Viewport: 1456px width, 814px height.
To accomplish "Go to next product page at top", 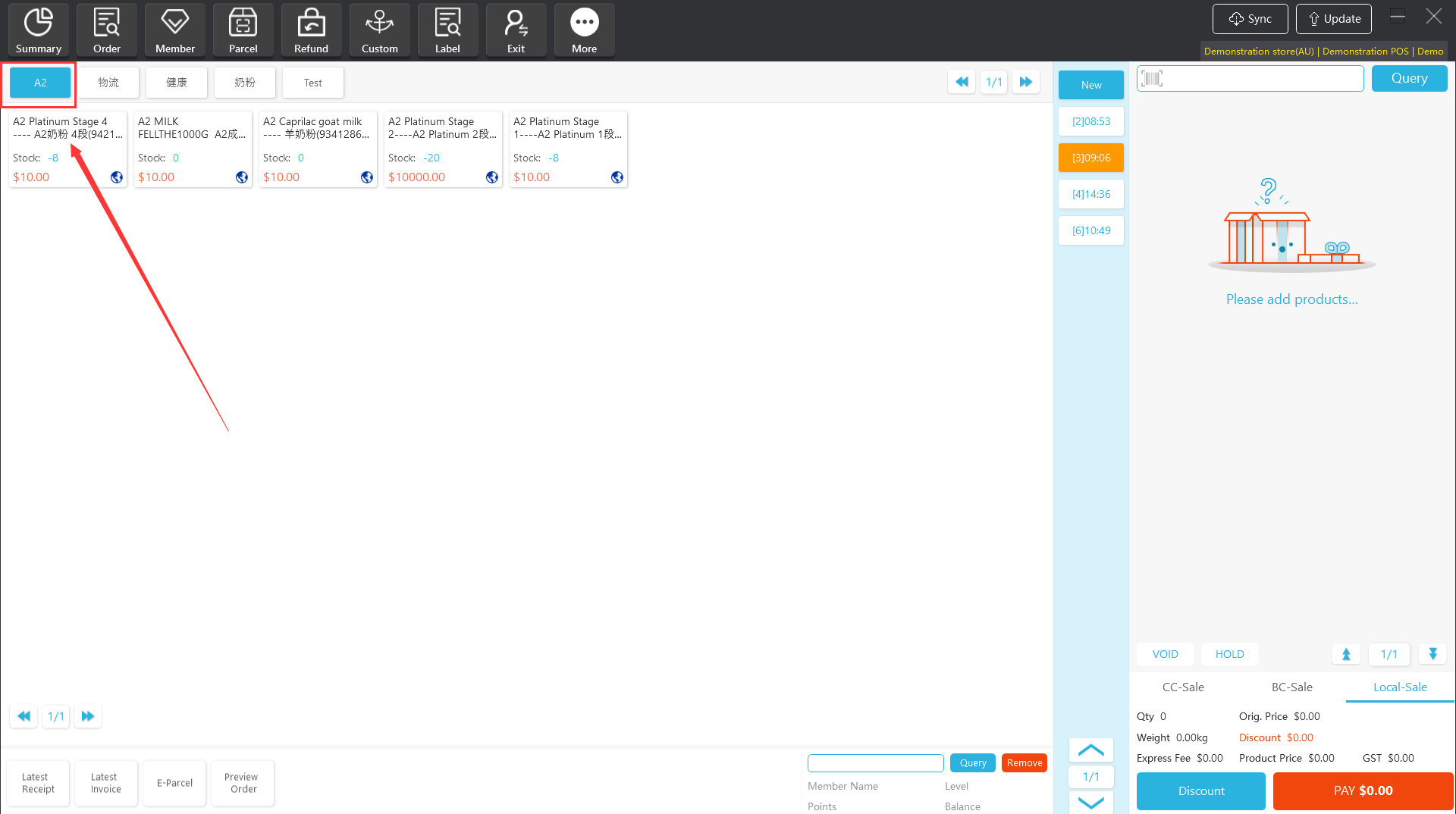I will [1025, 82].
